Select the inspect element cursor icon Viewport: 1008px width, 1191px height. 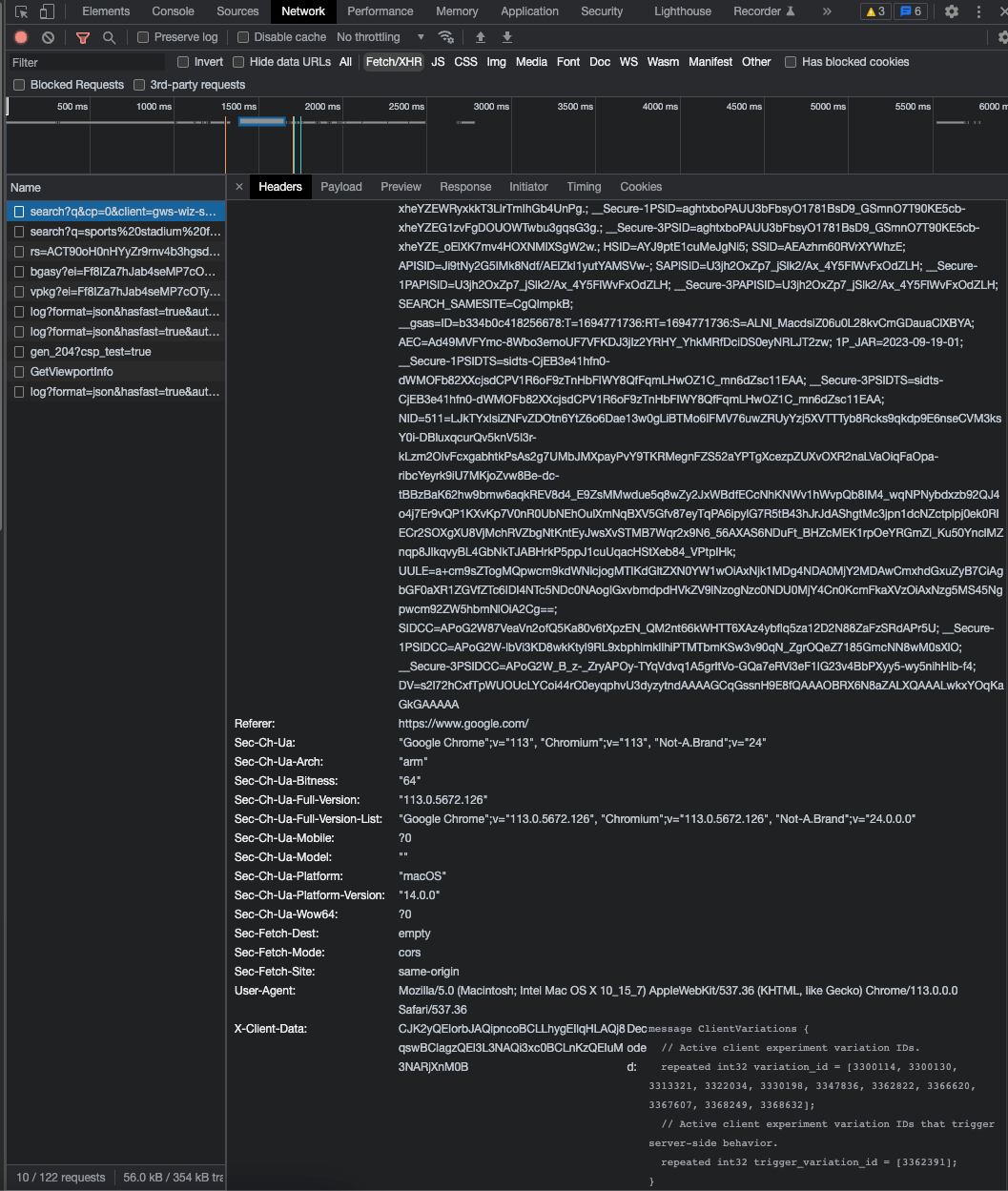point(19,10)
